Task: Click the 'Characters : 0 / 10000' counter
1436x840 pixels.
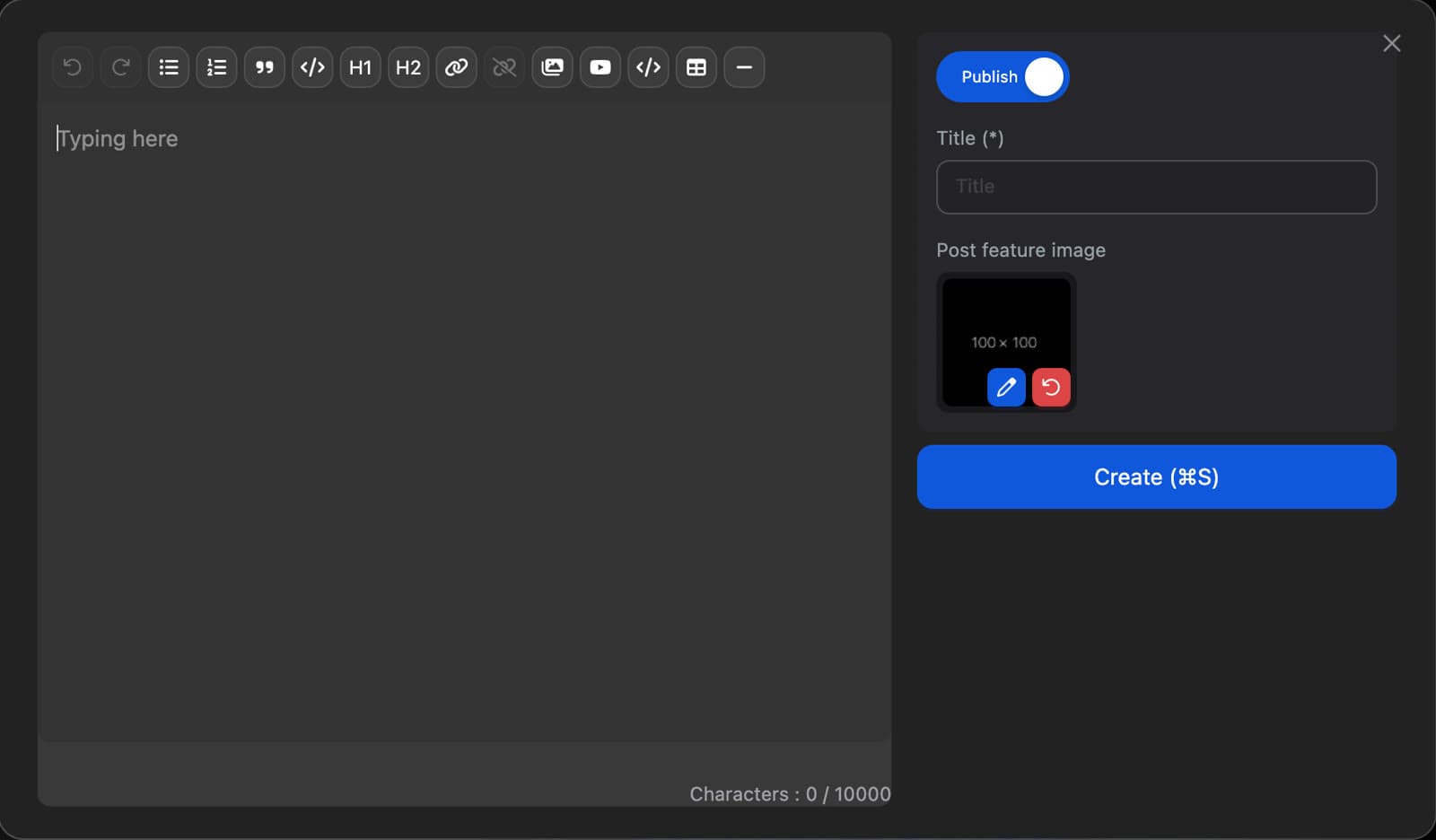Action: coord(790,794)
